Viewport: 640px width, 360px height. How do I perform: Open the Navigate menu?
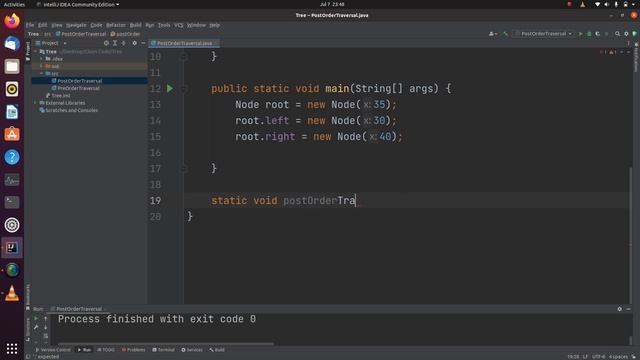(x=76, y=25)
